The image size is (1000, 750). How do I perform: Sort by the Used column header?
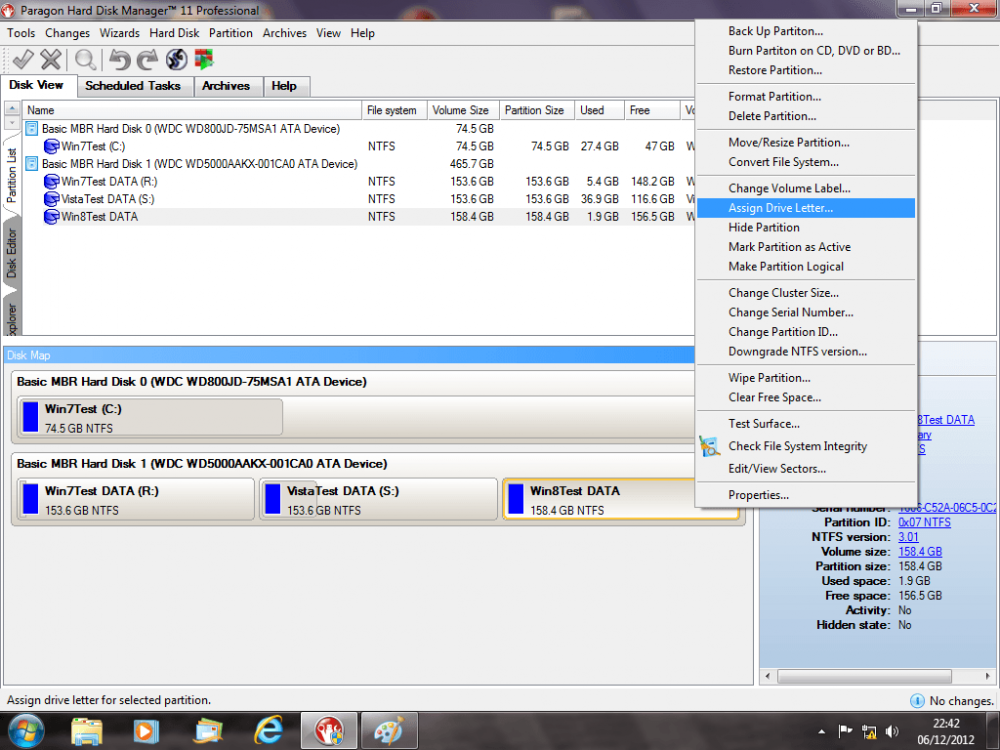(x=599, y=110)
